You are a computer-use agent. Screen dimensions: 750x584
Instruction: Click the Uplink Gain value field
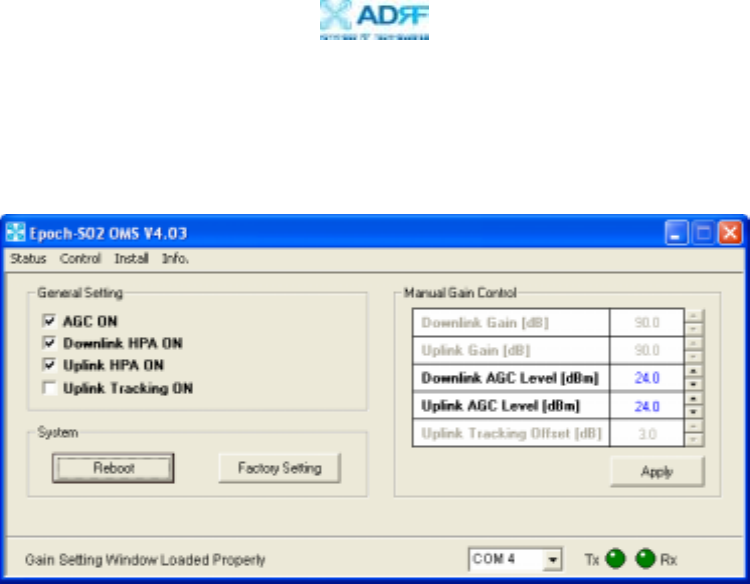point(647,351)
